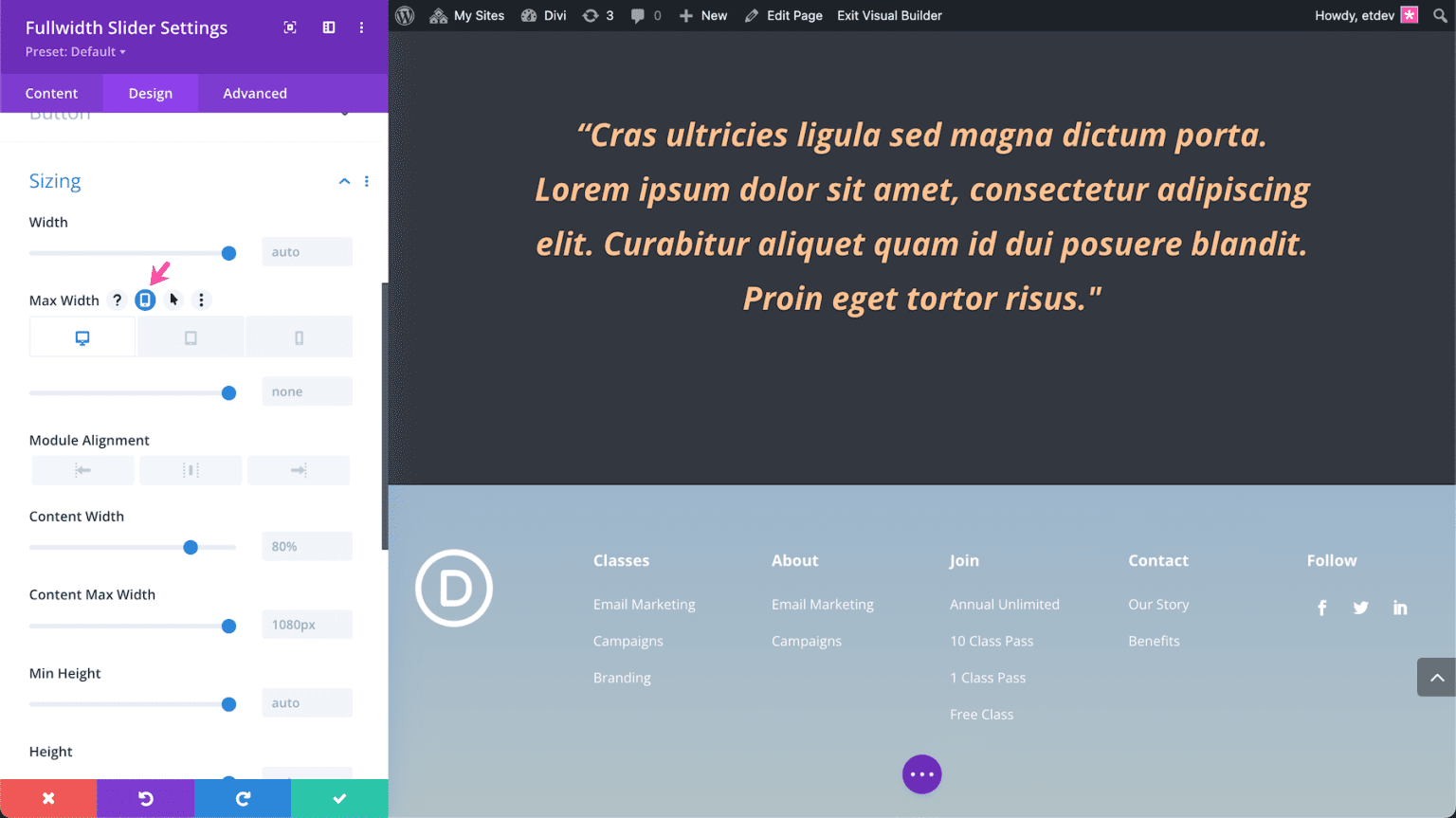The height and width of the screenshot is (818, 1456).
Task: Switch to the Content tab
Action: coord(51,93)
